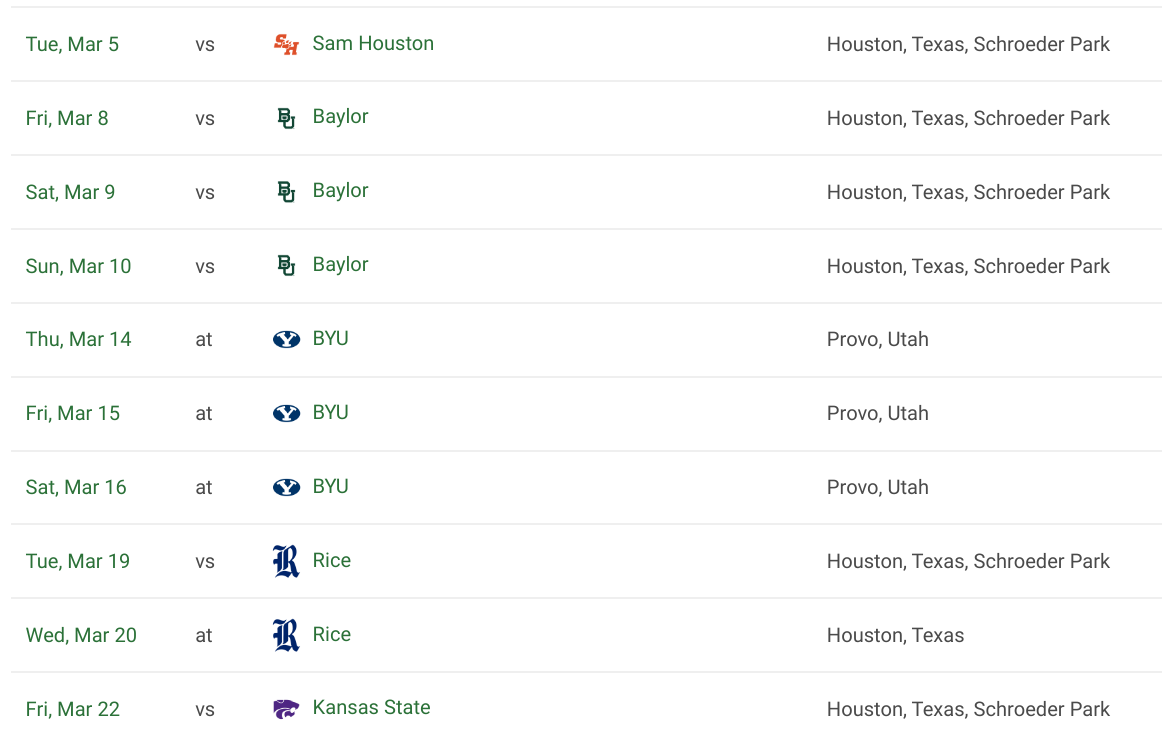Click the Baylor logo in the Mar 8 row

[x=286, y=118]
